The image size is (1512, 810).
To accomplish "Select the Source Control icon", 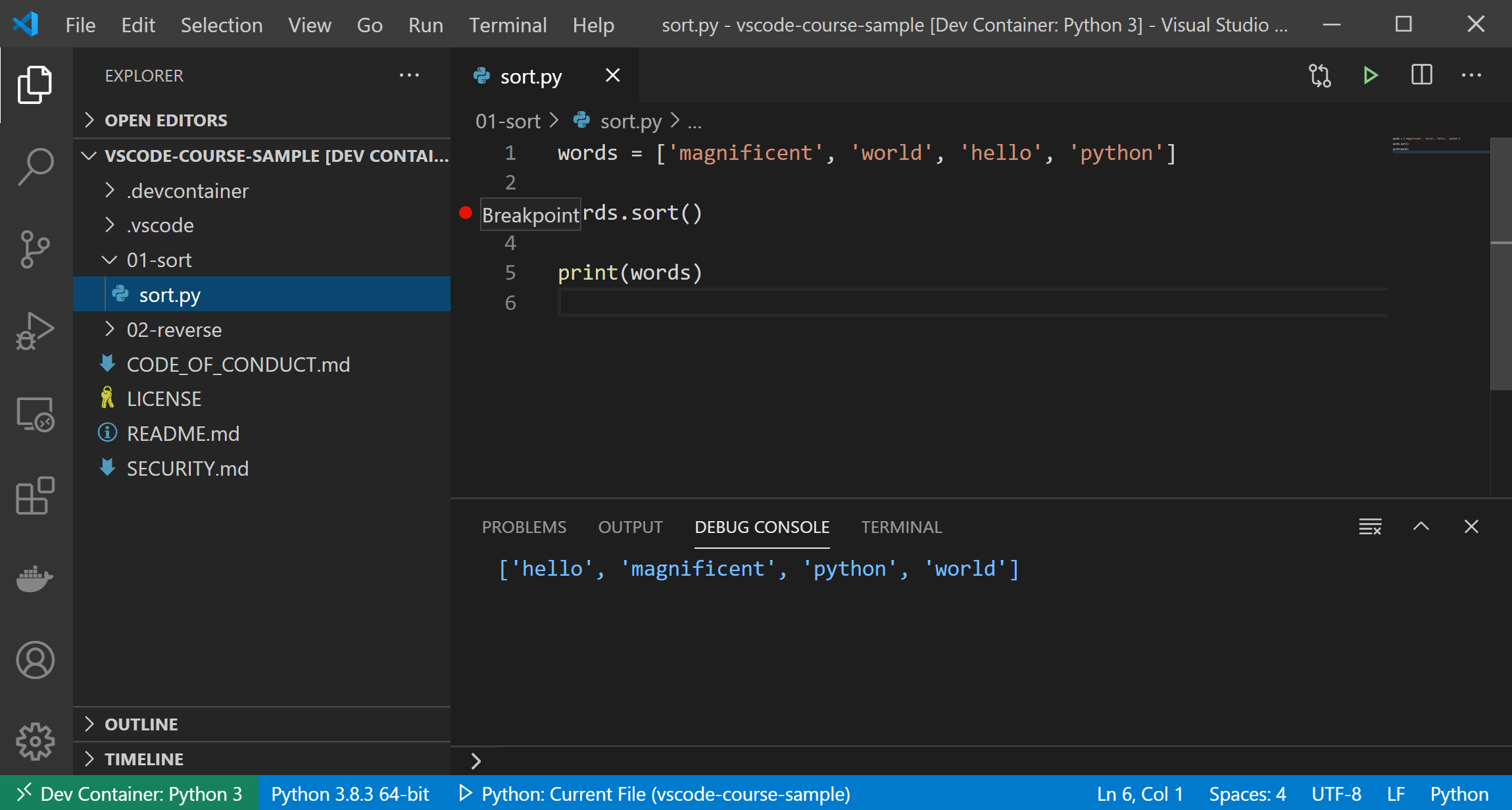I will 35,249.
